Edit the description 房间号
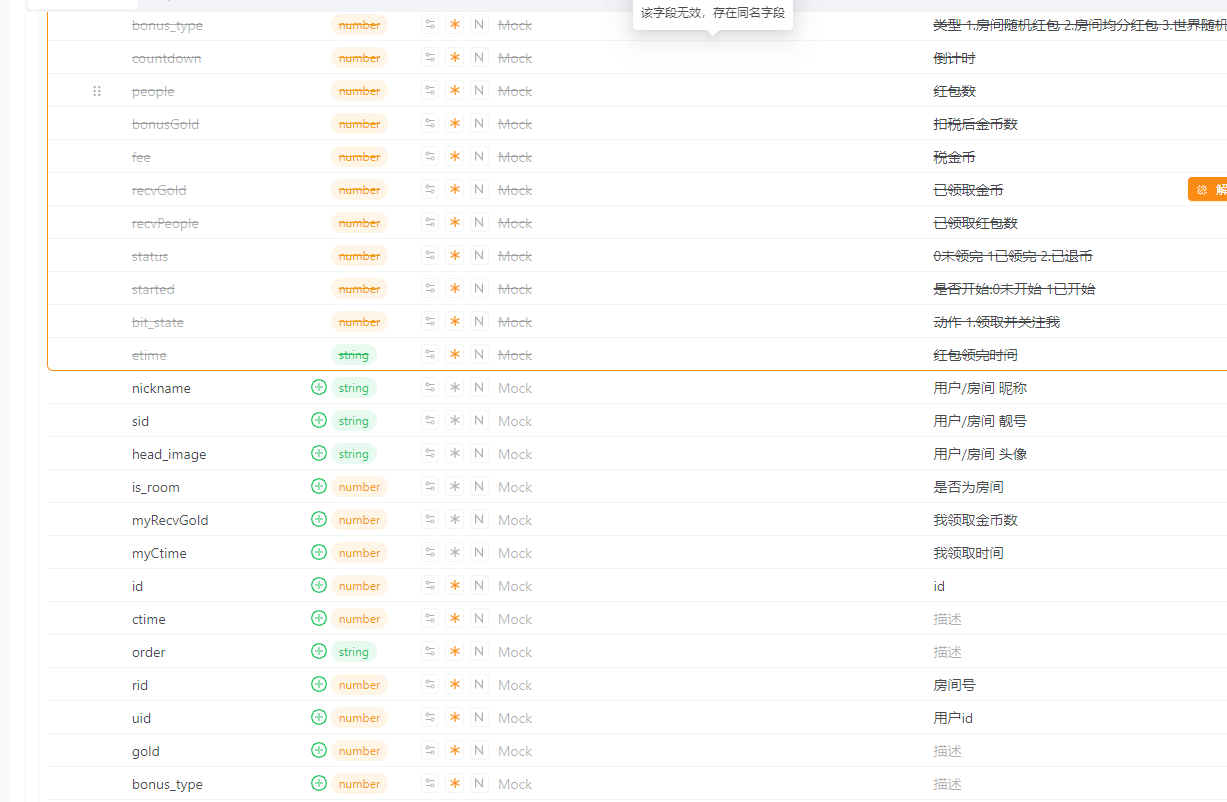 click(954, 684)
